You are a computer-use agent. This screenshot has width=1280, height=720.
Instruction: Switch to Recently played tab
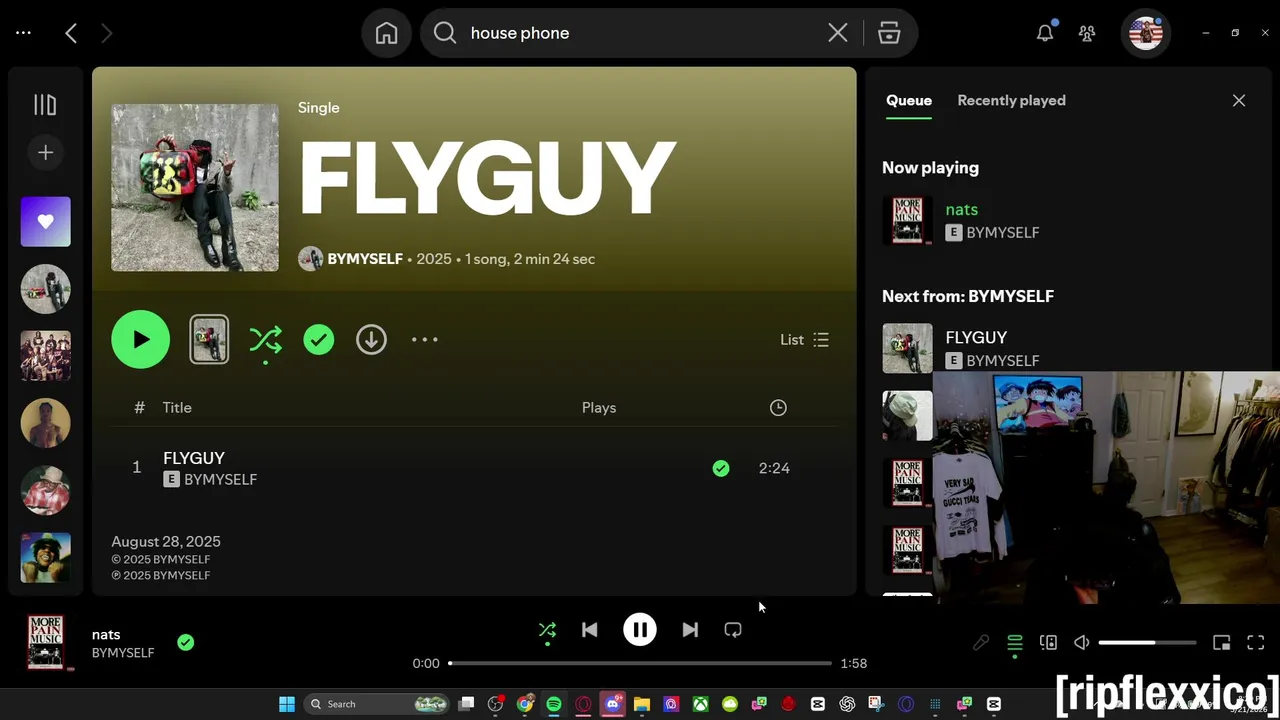(x=1011, y=100)
